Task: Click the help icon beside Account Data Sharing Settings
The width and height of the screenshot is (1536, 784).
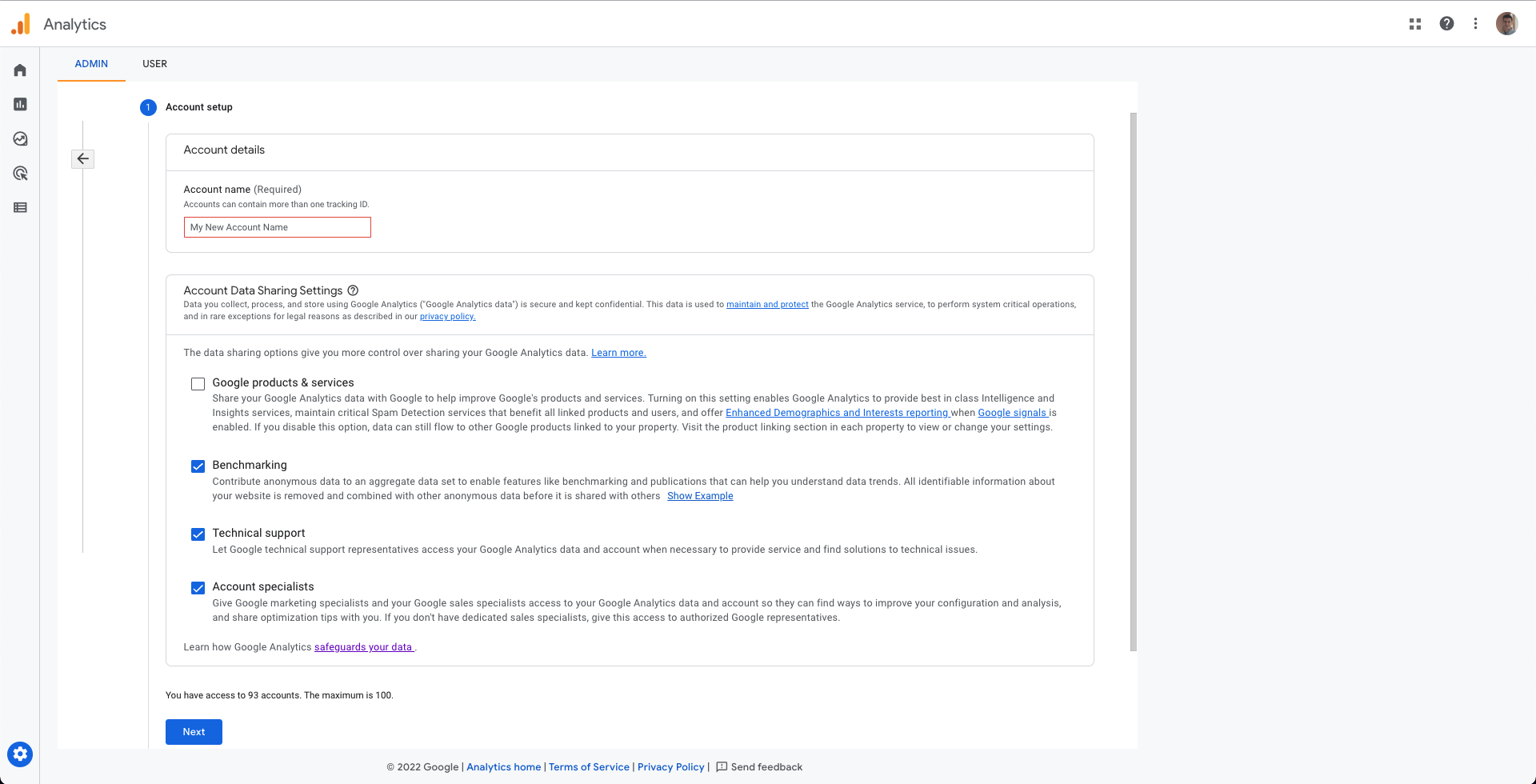Action: [x=353, y=290]
